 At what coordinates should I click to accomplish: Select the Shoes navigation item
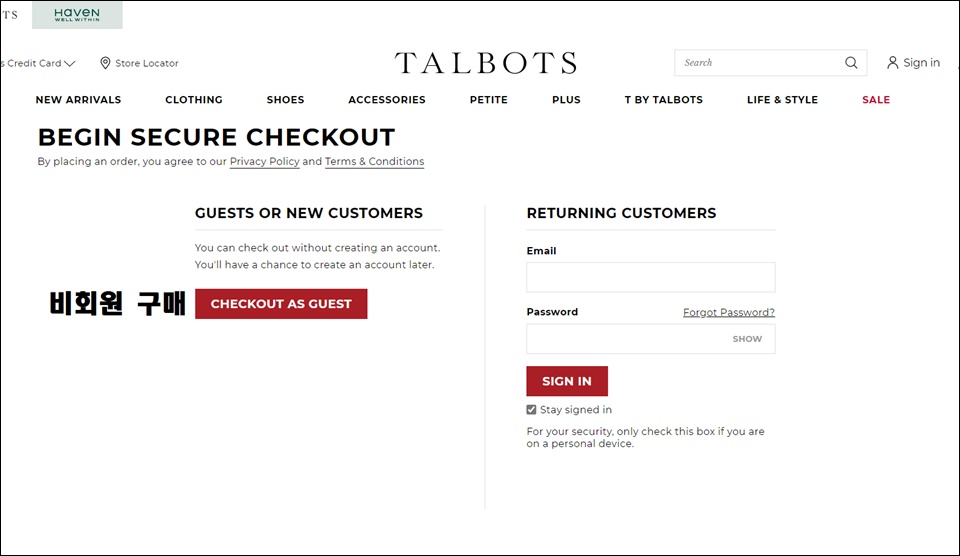click(x=285, y=99)
